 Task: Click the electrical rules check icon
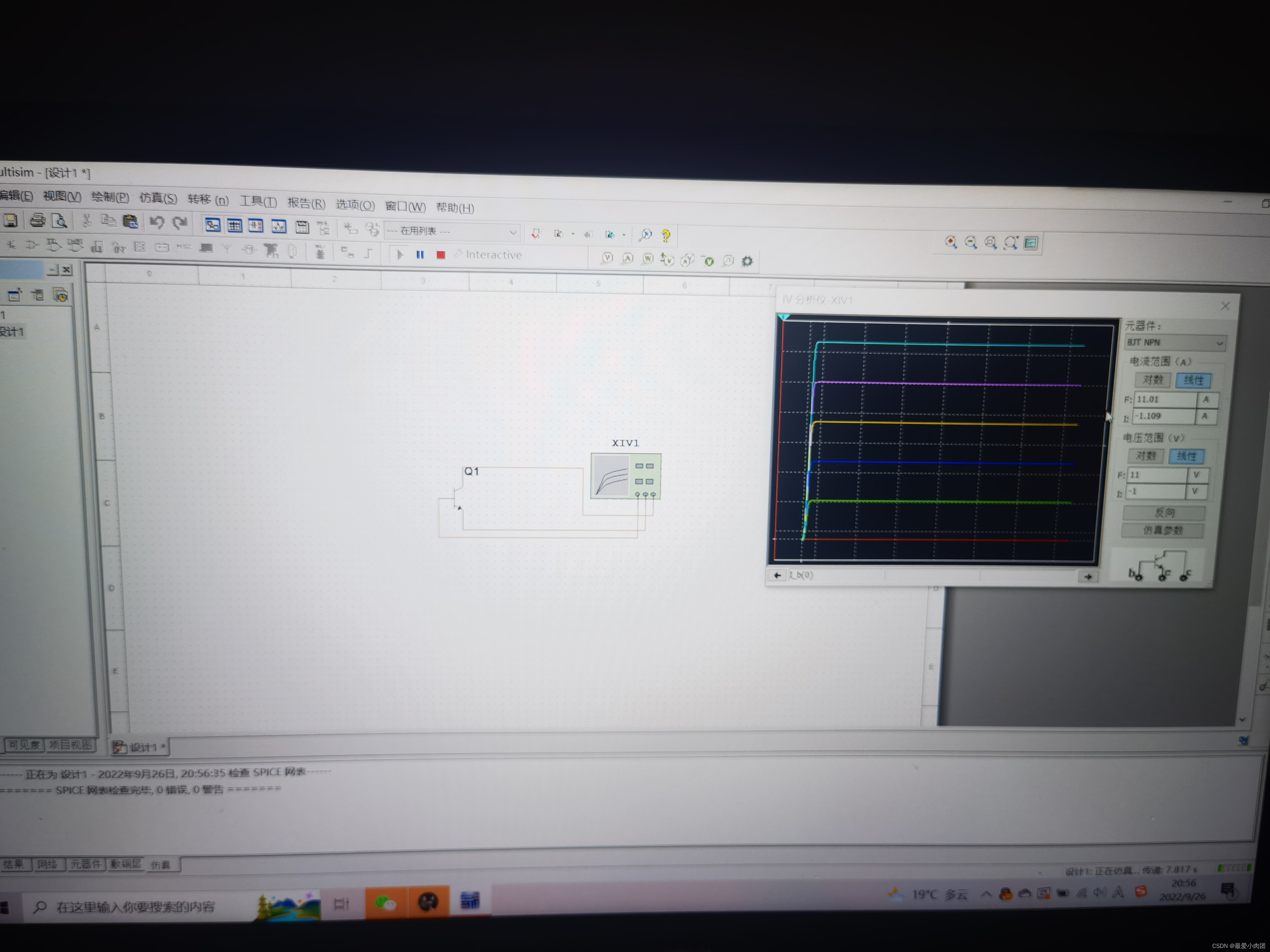pyautogui.click(x=536, y=234)
